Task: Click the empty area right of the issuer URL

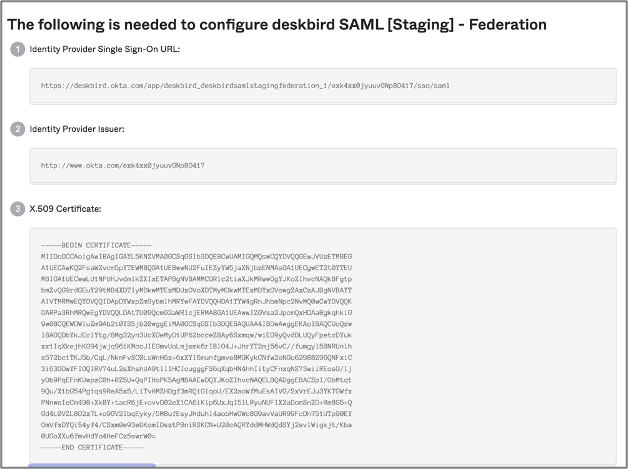Action: click(420, 165)
